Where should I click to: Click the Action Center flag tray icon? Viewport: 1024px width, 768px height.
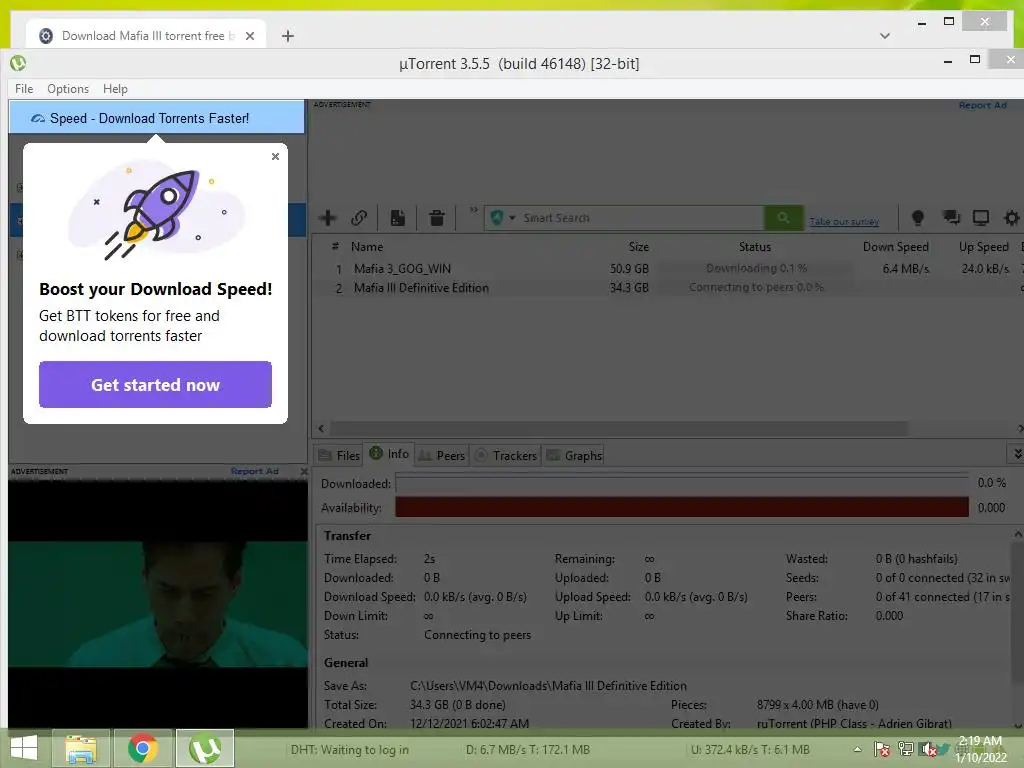tap(881, 749)
